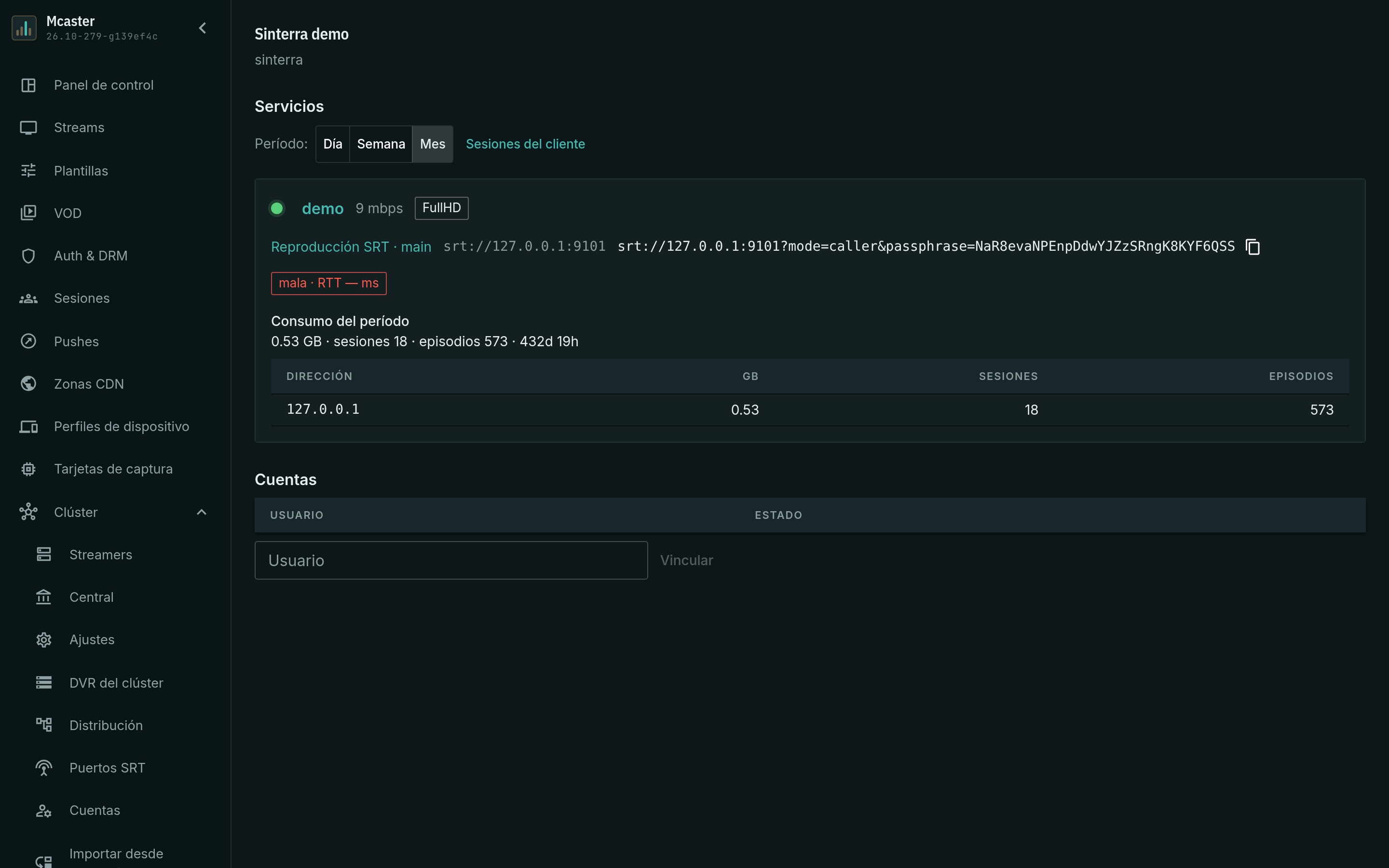1389x868 pixels.
Task: Select the Día period
Action: 332,144
